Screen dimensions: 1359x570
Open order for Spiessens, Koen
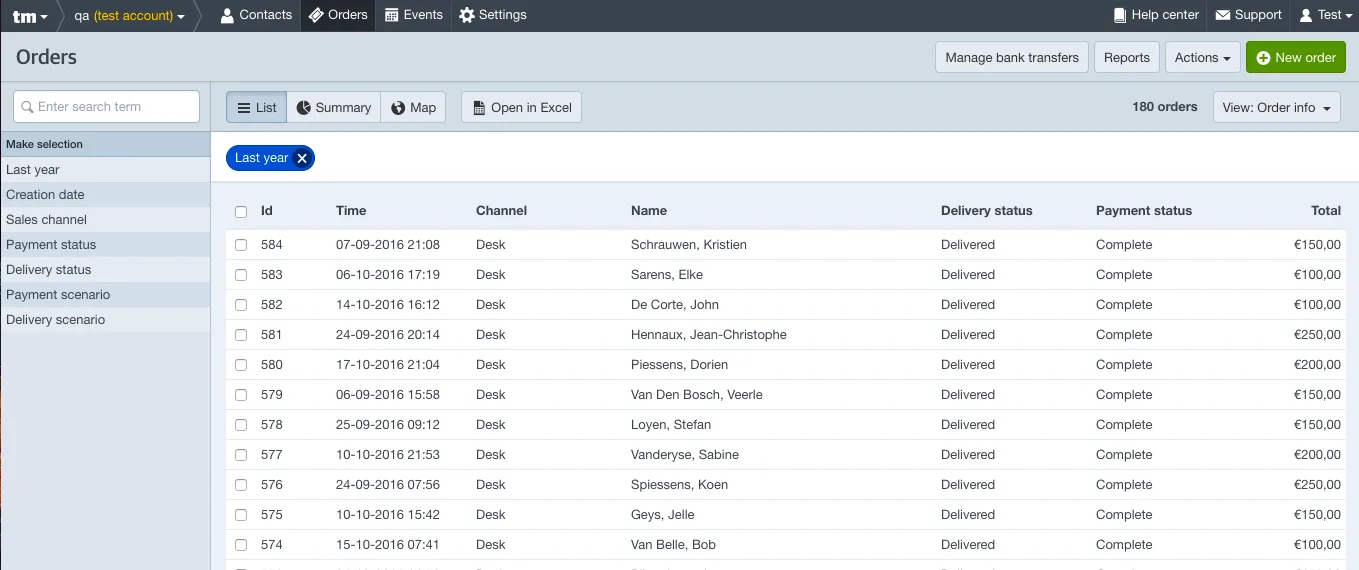[x=679, y=485]
